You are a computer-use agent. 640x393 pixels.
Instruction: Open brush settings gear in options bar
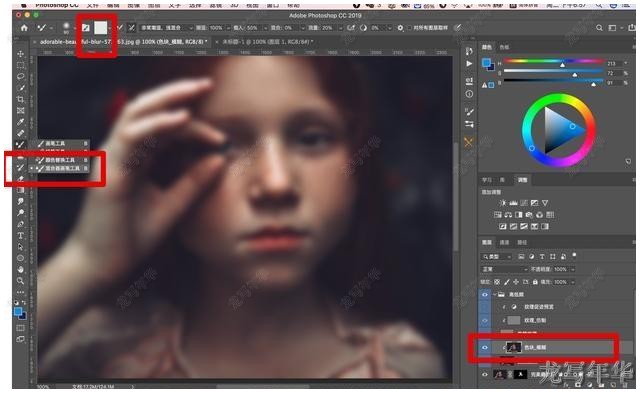400,28
